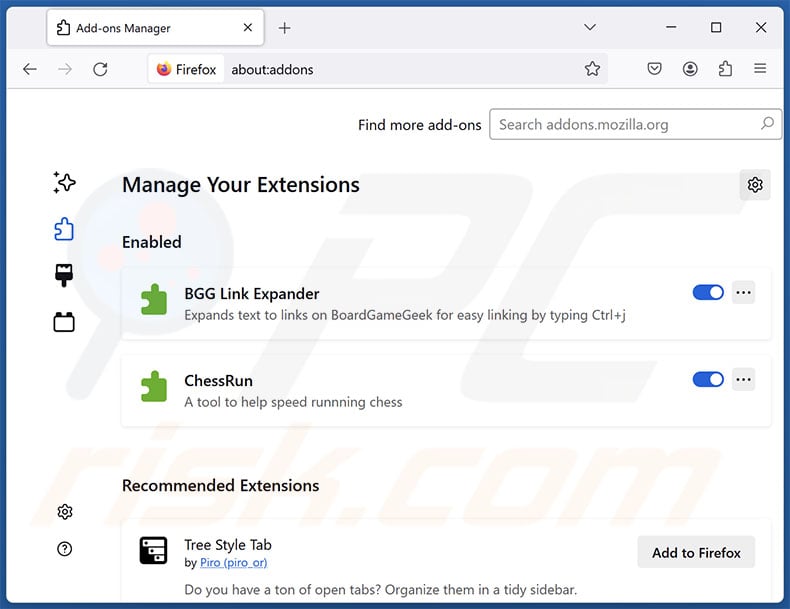Viewport: 790px width, 609px height.
Task: Click the Tree Style Tab title
Action: (228, 545)
